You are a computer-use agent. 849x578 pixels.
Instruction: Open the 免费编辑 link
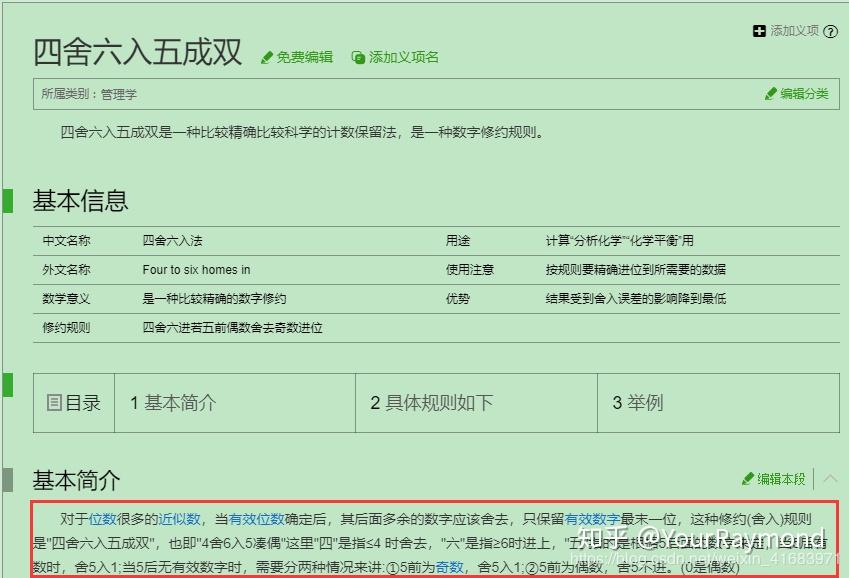click(304, 57)
